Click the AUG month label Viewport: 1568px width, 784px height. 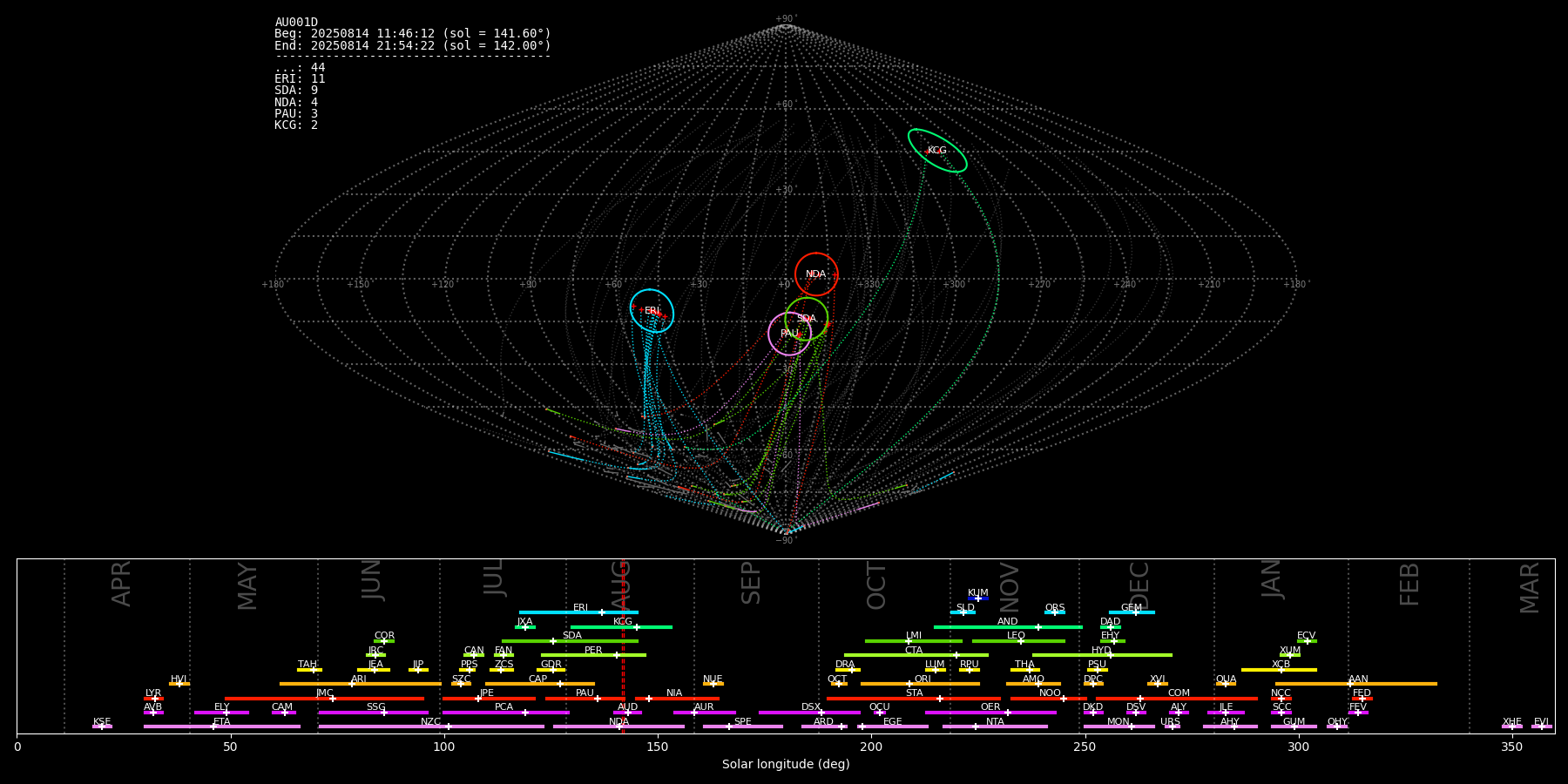pos(619,585)
